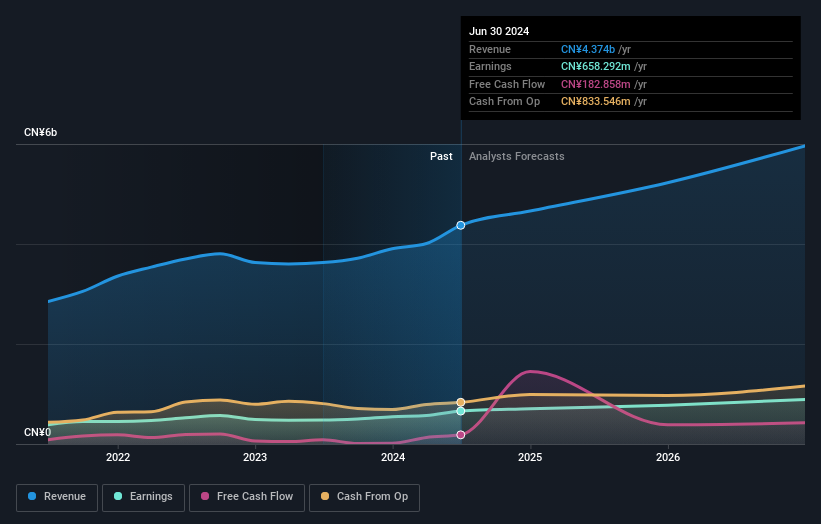Click the CN¥6b y-axis label
This screenshot has height=524, width=821.
click(x=40, y=132)
